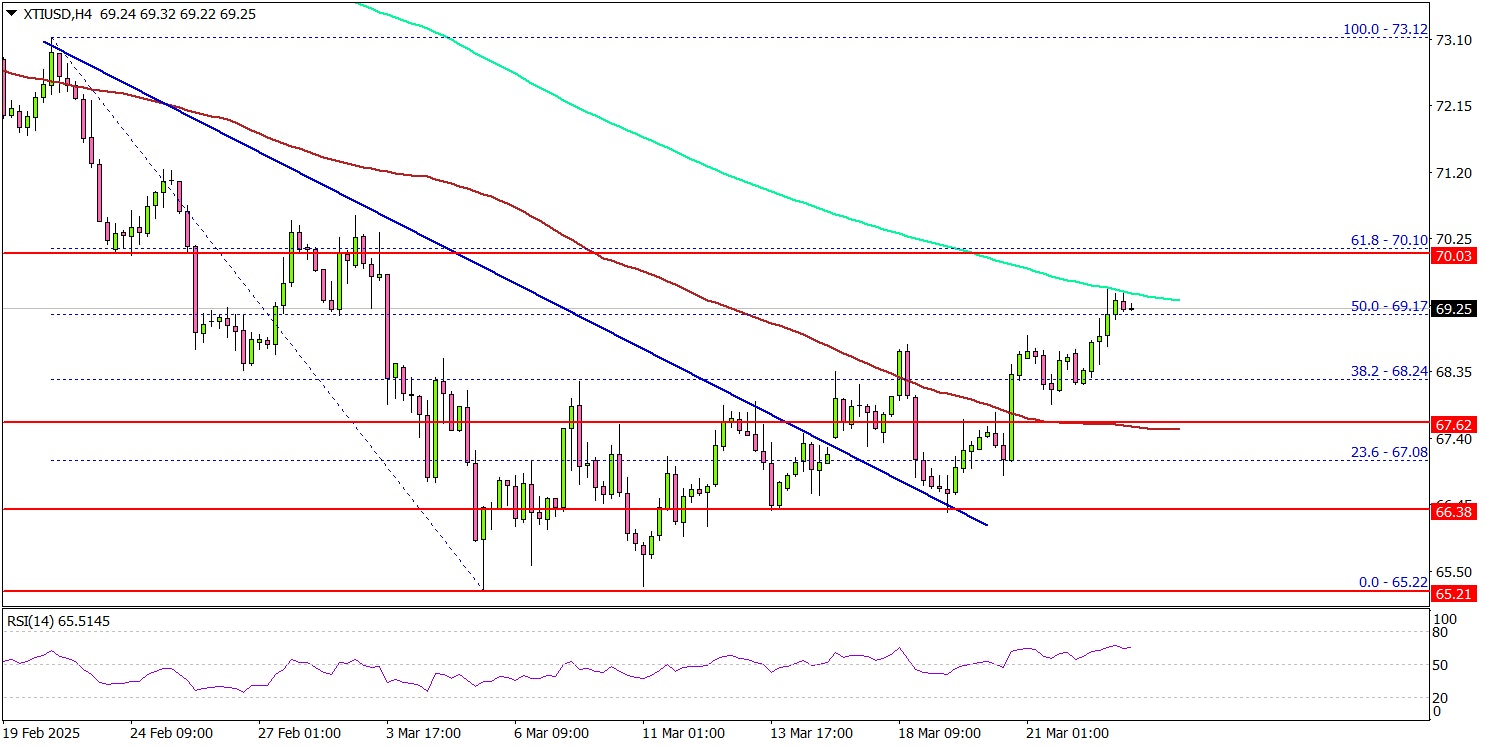Click the 66.38 red price level tag

1455,511
